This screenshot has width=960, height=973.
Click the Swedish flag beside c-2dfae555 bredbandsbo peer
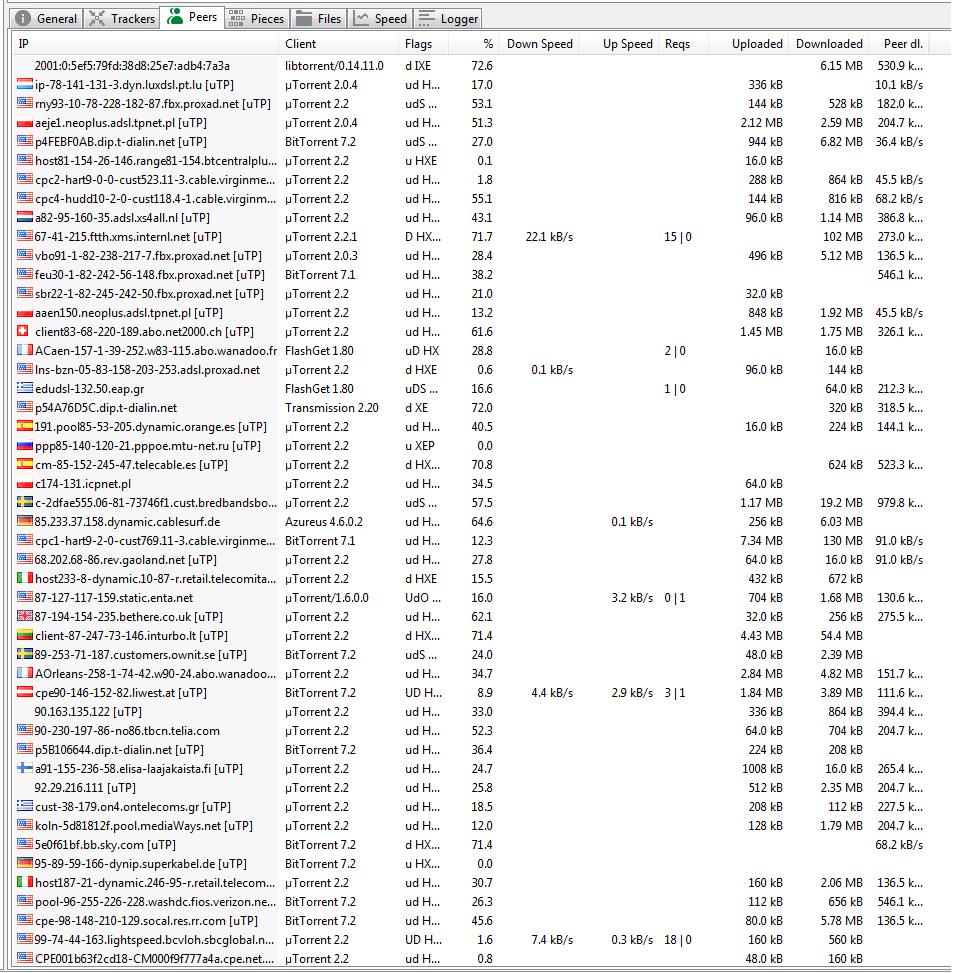click(x=25, y=502)
